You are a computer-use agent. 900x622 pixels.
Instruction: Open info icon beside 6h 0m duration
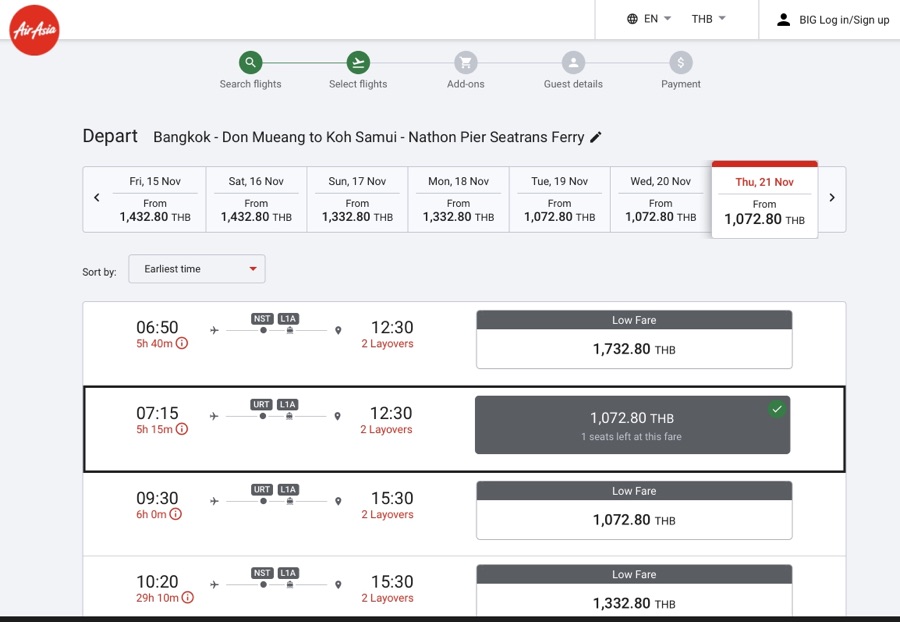(176, 514)
